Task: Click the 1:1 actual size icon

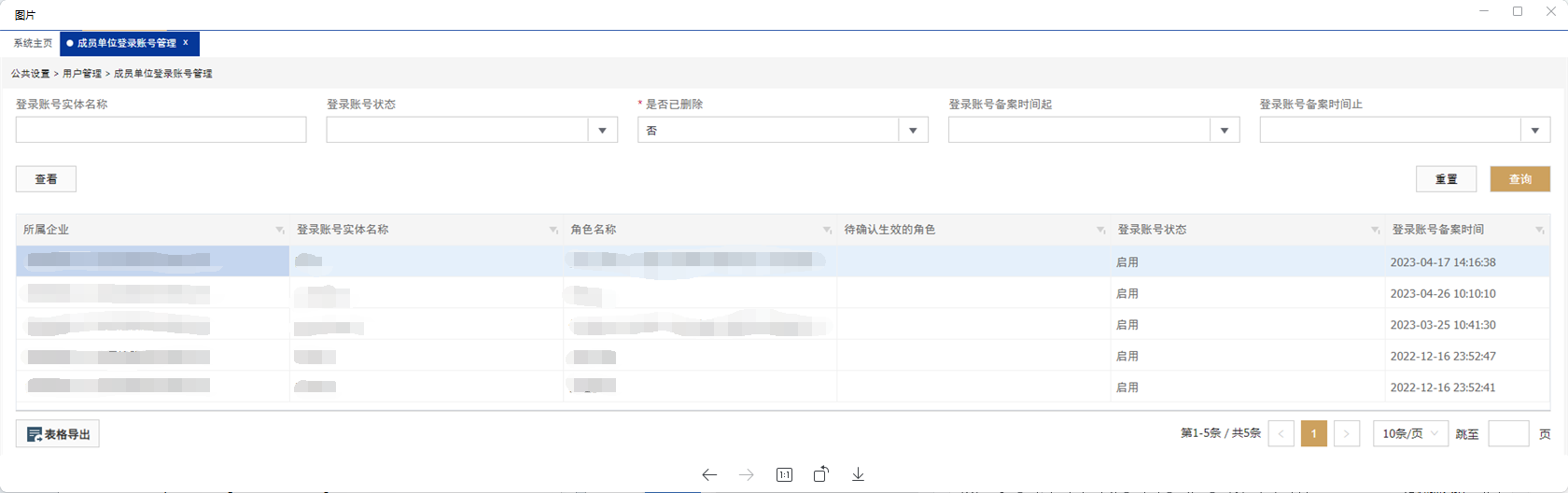Action: (x=784, y=475)
